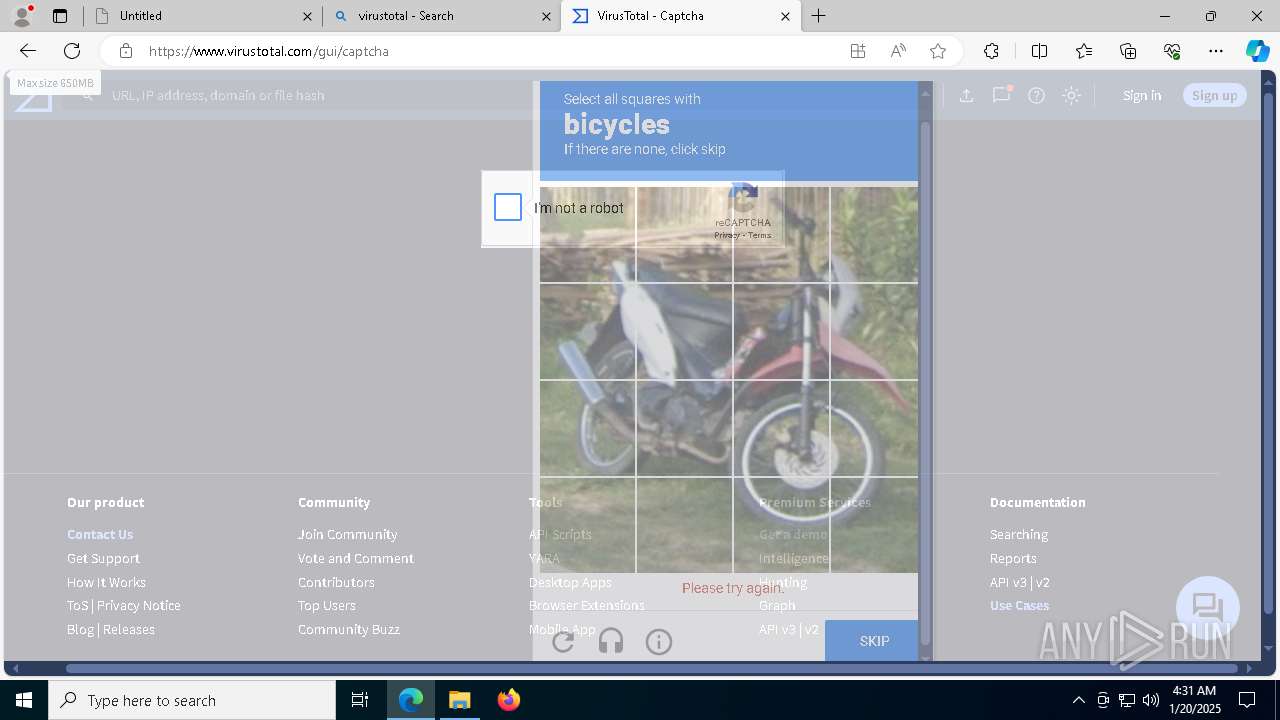Open the volume speaker tray icon

pos(1150,700)
